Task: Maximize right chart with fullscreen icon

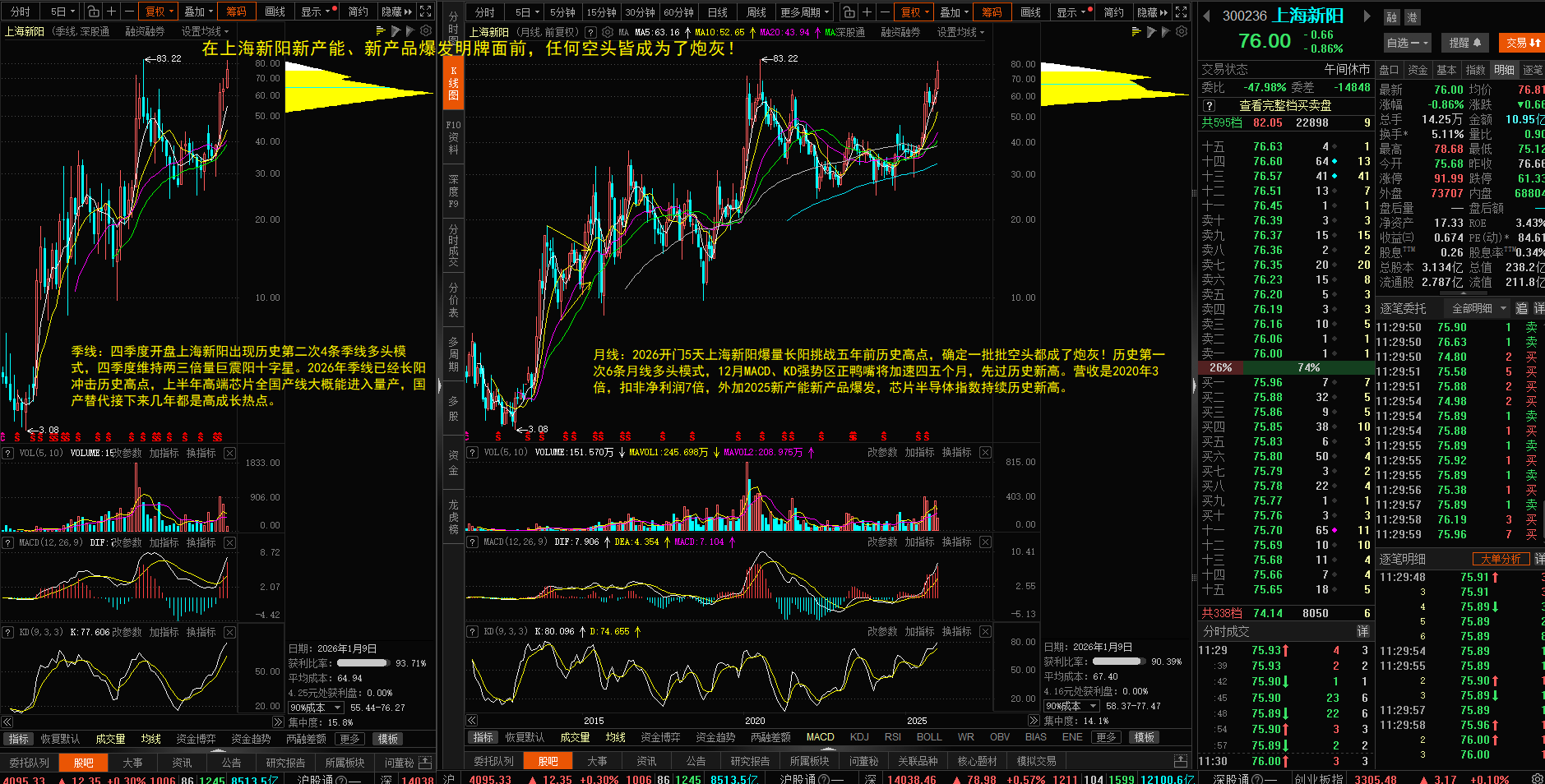Action: pos(1181,12)
